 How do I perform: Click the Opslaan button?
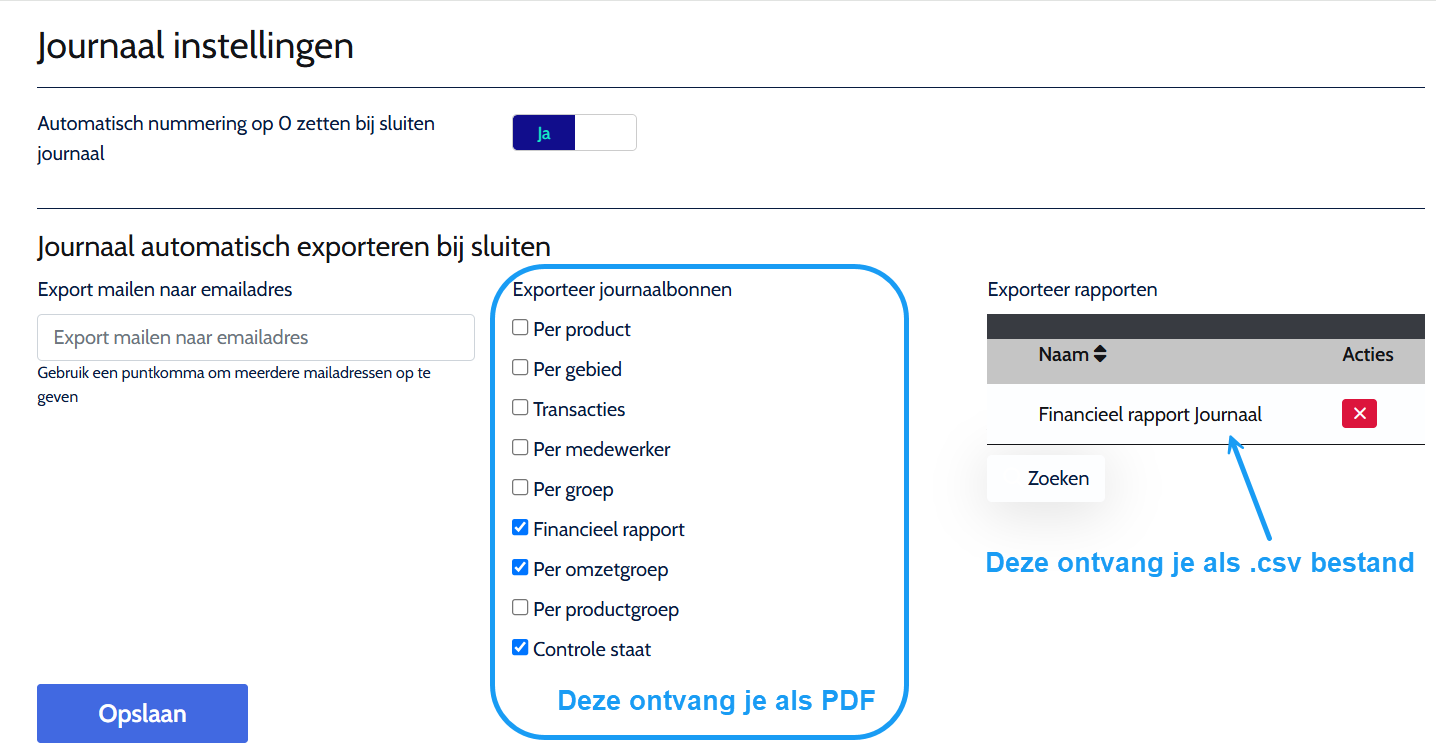point(142,714)
